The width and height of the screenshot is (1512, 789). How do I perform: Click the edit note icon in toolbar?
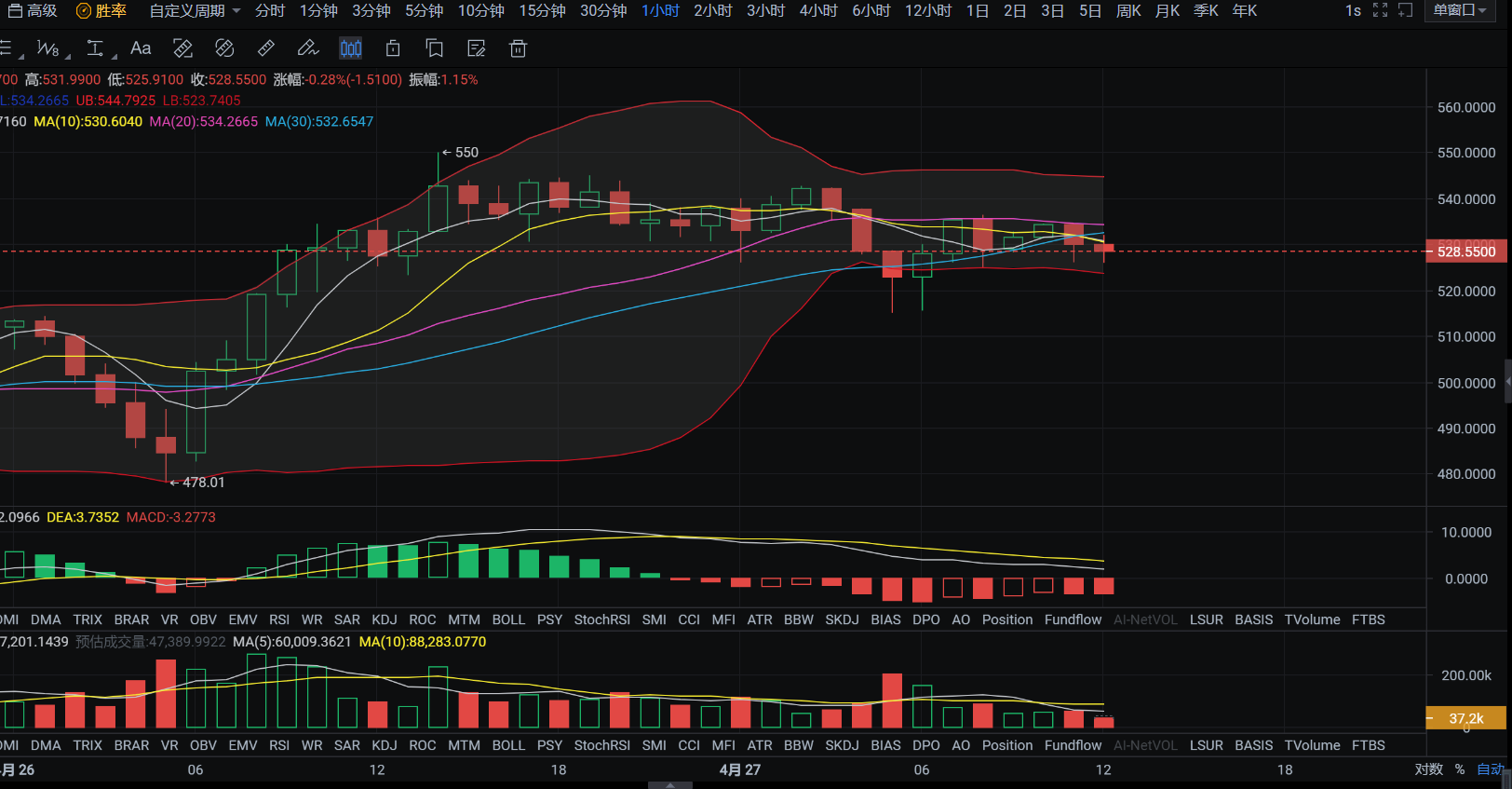pyautogui.click(x=477, y=48)
